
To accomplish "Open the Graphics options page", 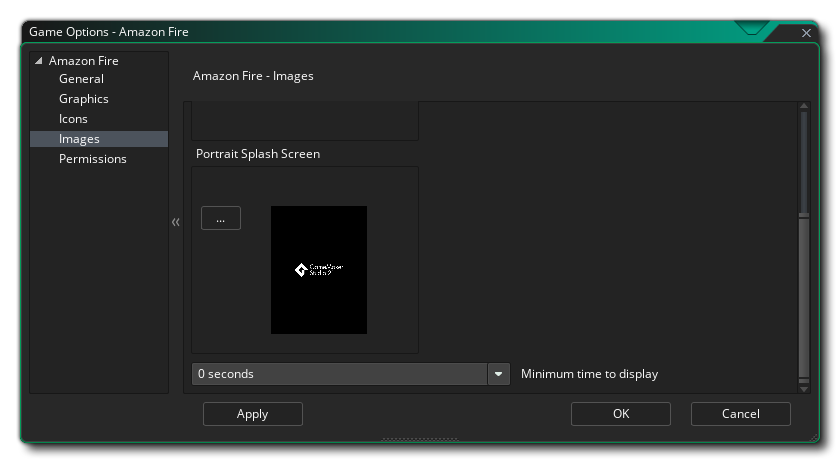I will [x=84, y=99].
